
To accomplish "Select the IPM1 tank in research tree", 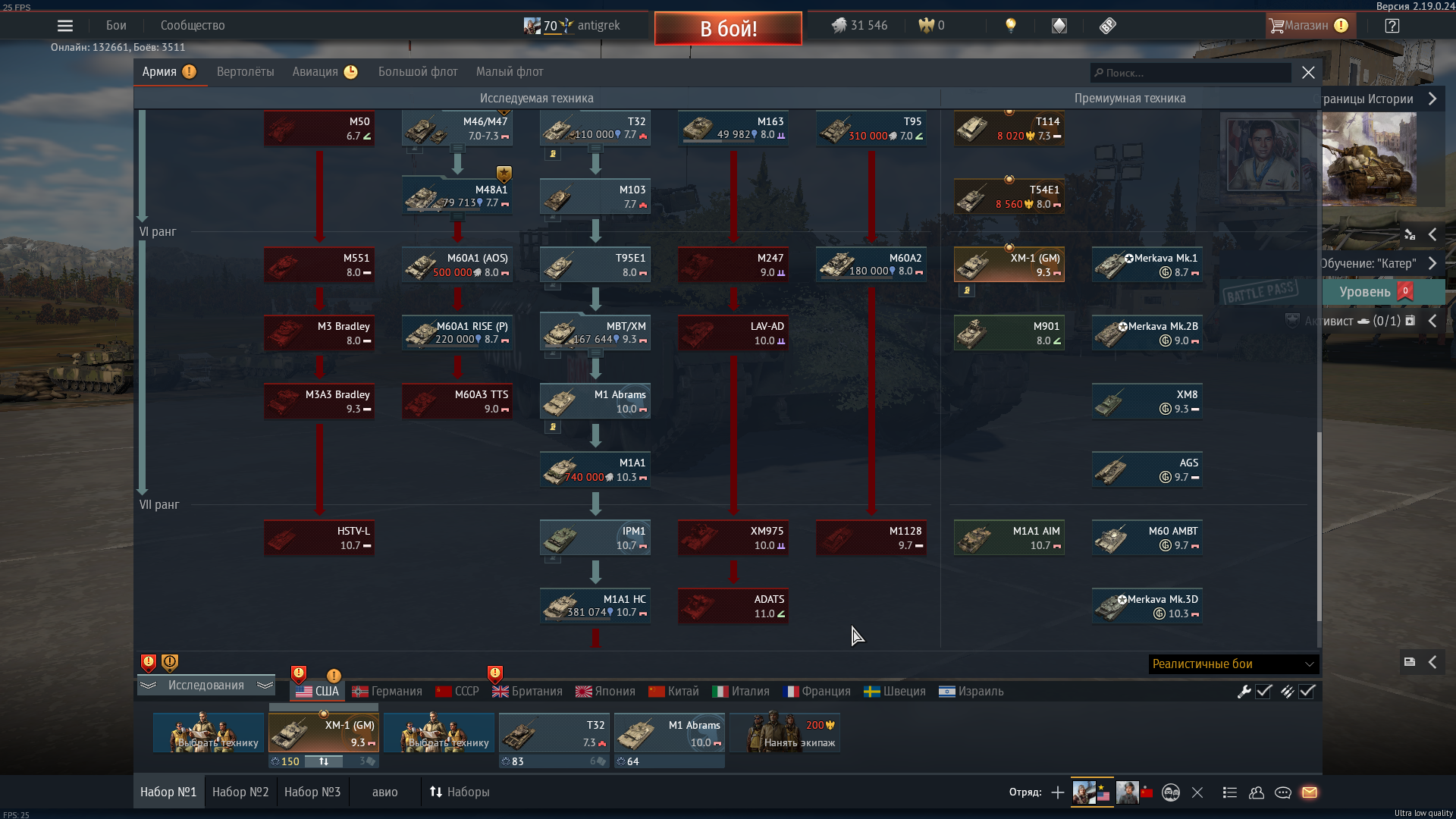I will [x=595, y=538].
